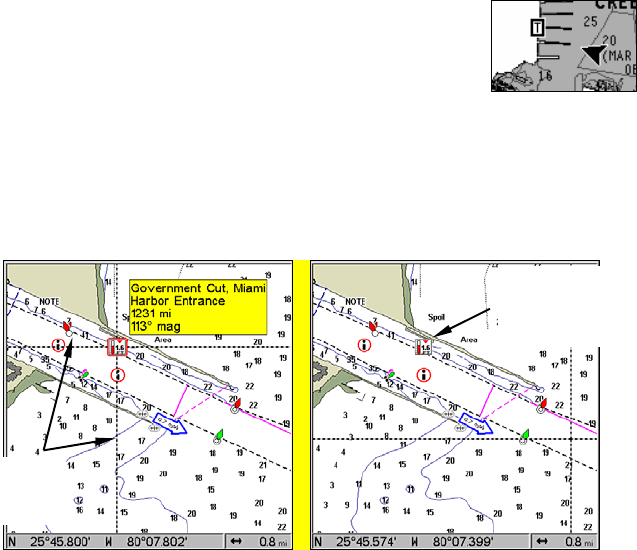
Task: Click the 1231 mi distance line in the popup
Action: coord(151,314)
